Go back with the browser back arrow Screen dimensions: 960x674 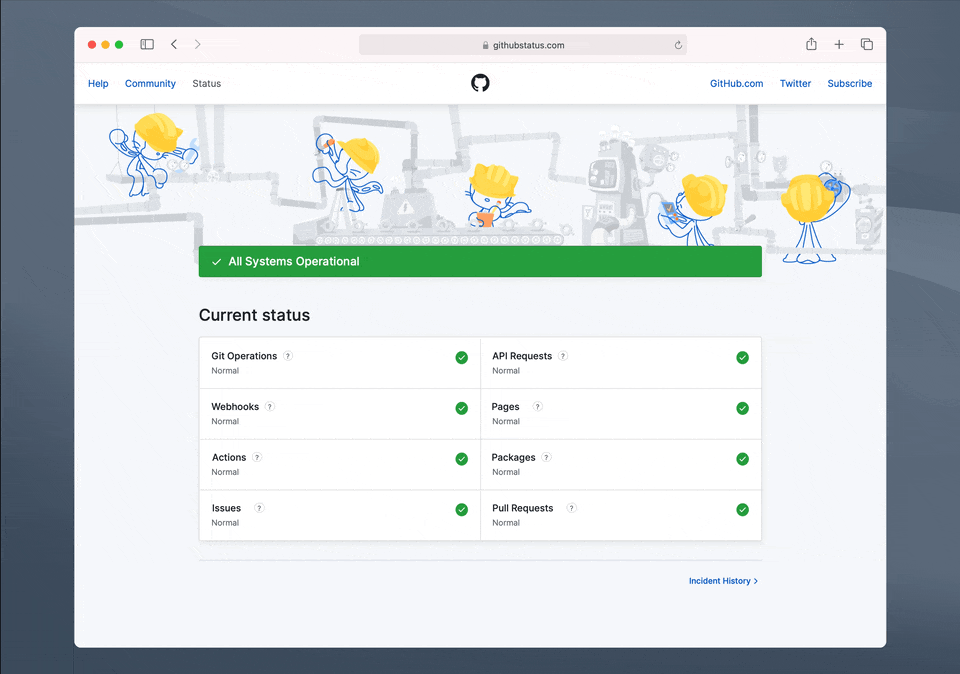click(174, 44)
